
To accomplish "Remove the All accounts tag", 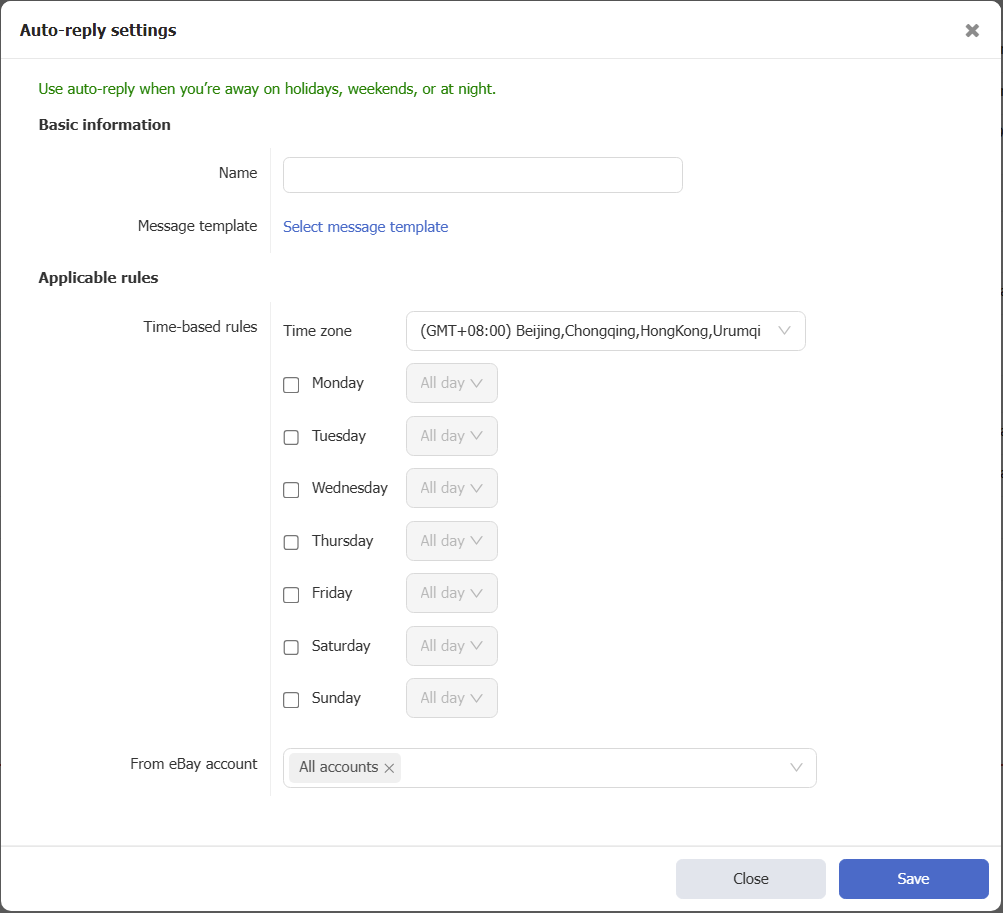I will [x=389, y=768].
